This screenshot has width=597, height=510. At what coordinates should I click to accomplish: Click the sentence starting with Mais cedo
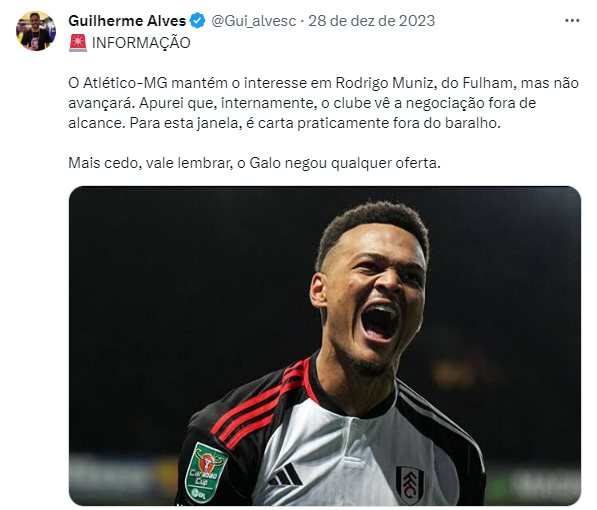254,163
